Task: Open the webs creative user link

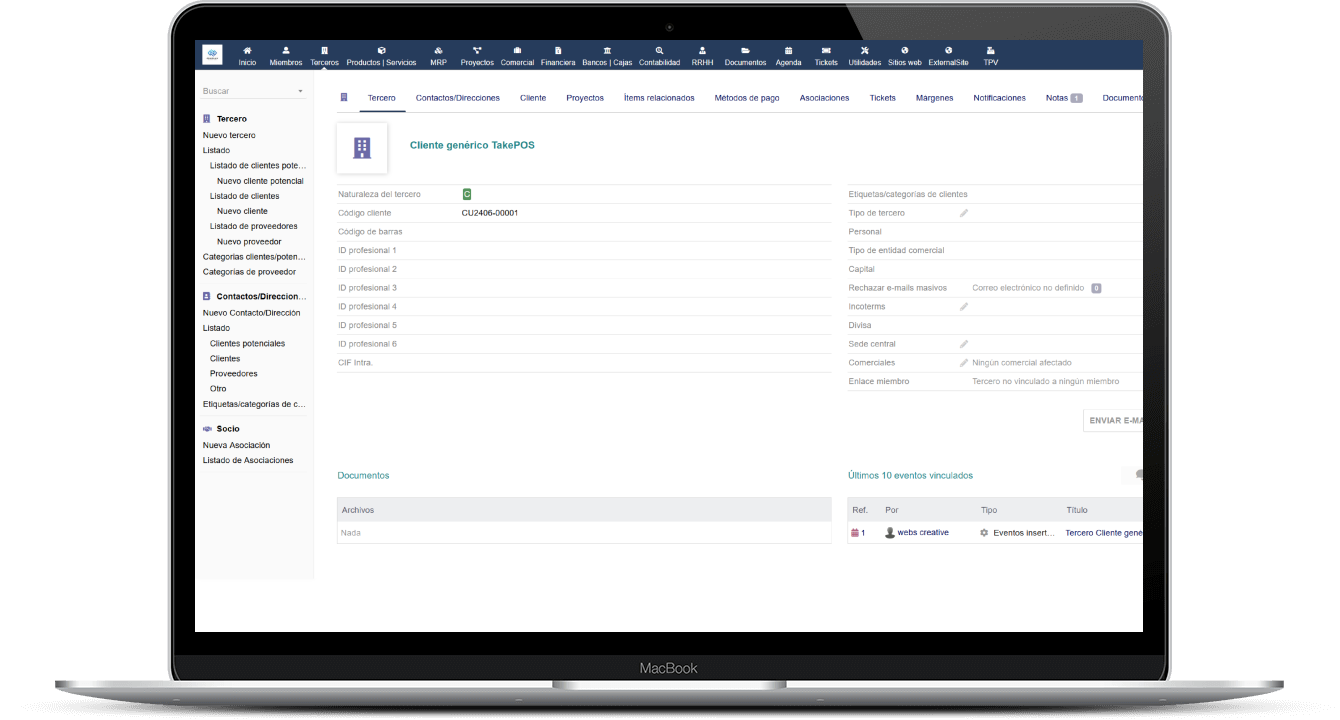Action: 922,533
